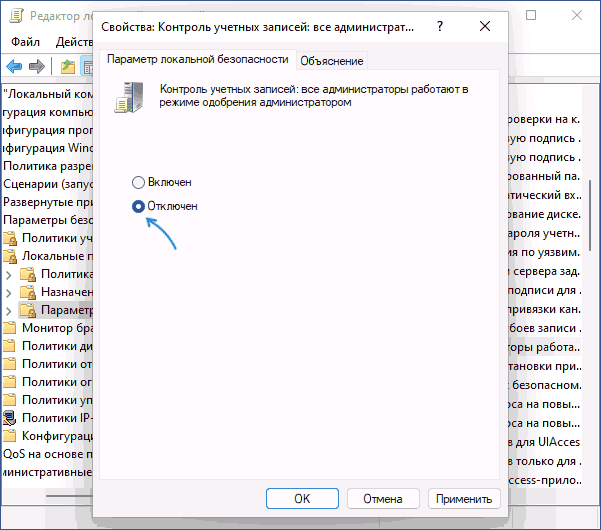601x530 pixels.
Task: Click the "Политики IP-" computer icon
Action: (x=10, y=418)
